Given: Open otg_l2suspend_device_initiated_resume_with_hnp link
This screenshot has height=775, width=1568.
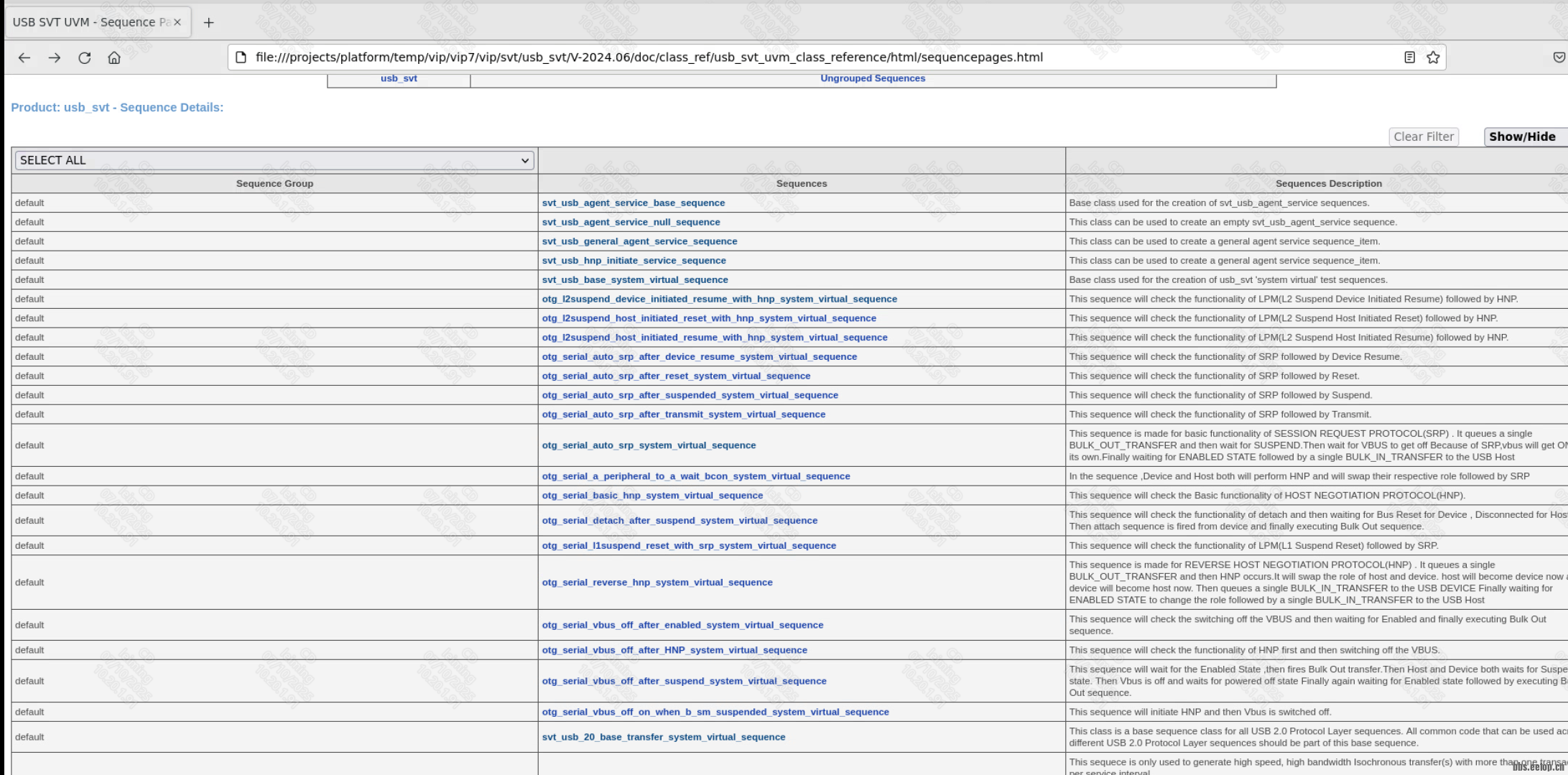Looking at the screenshot, I should [x=719, y=299].
